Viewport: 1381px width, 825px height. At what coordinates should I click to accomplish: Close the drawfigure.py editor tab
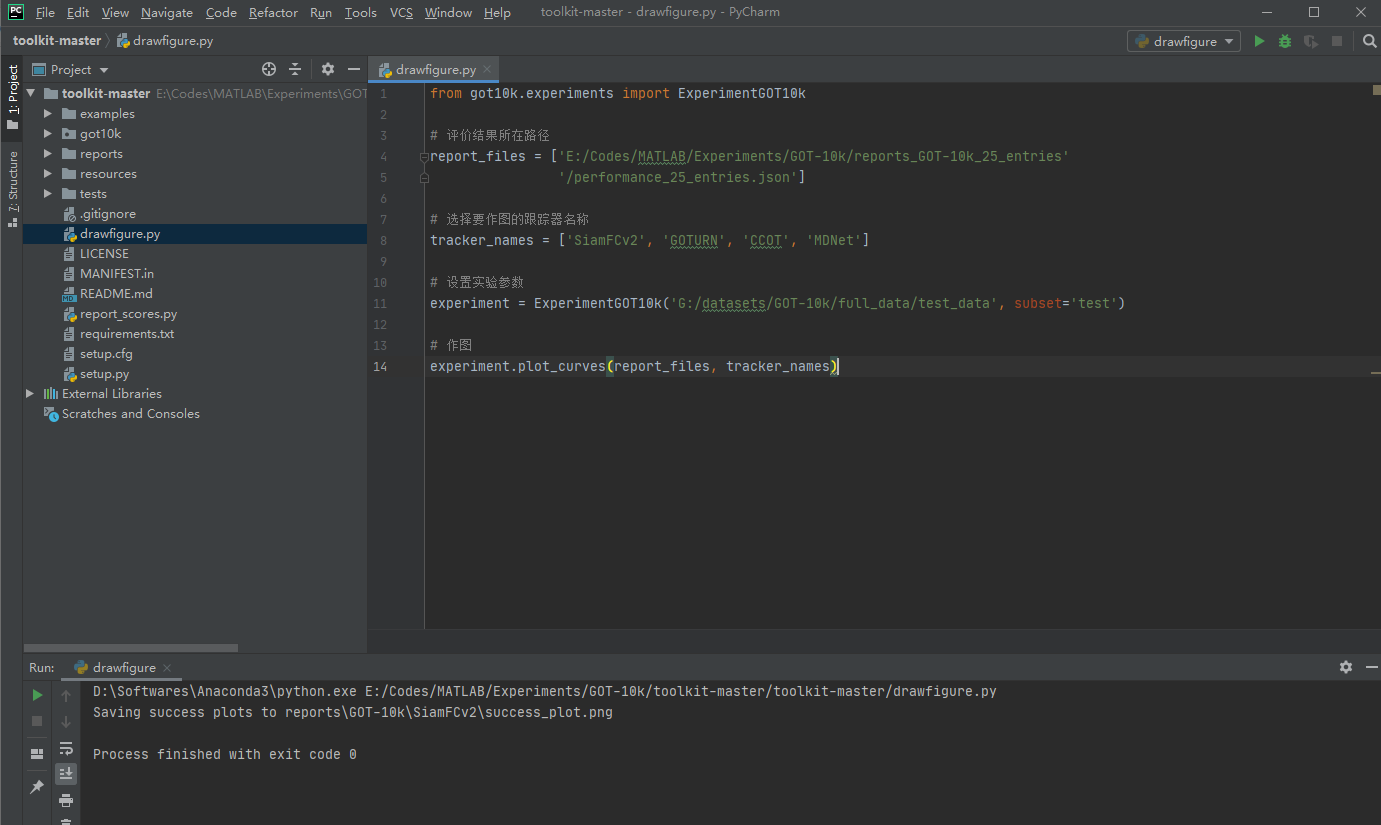click(487, 70)
